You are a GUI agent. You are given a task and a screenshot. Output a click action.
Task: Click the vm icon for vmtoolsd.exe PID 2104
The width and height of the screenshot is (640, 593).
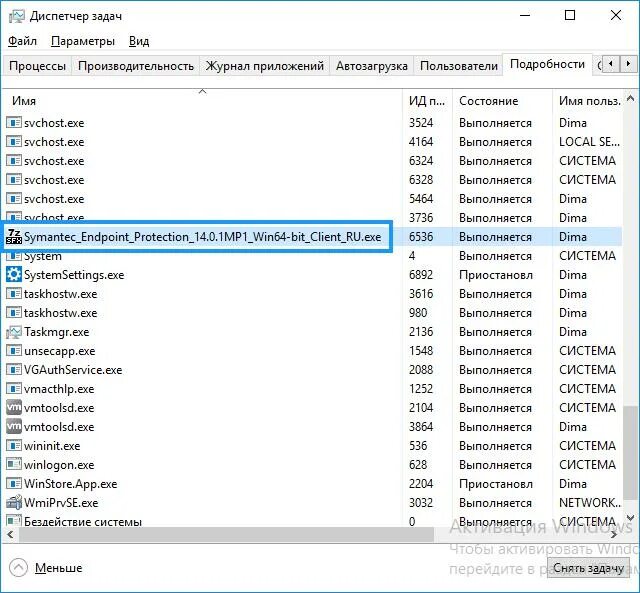[14, 407]
